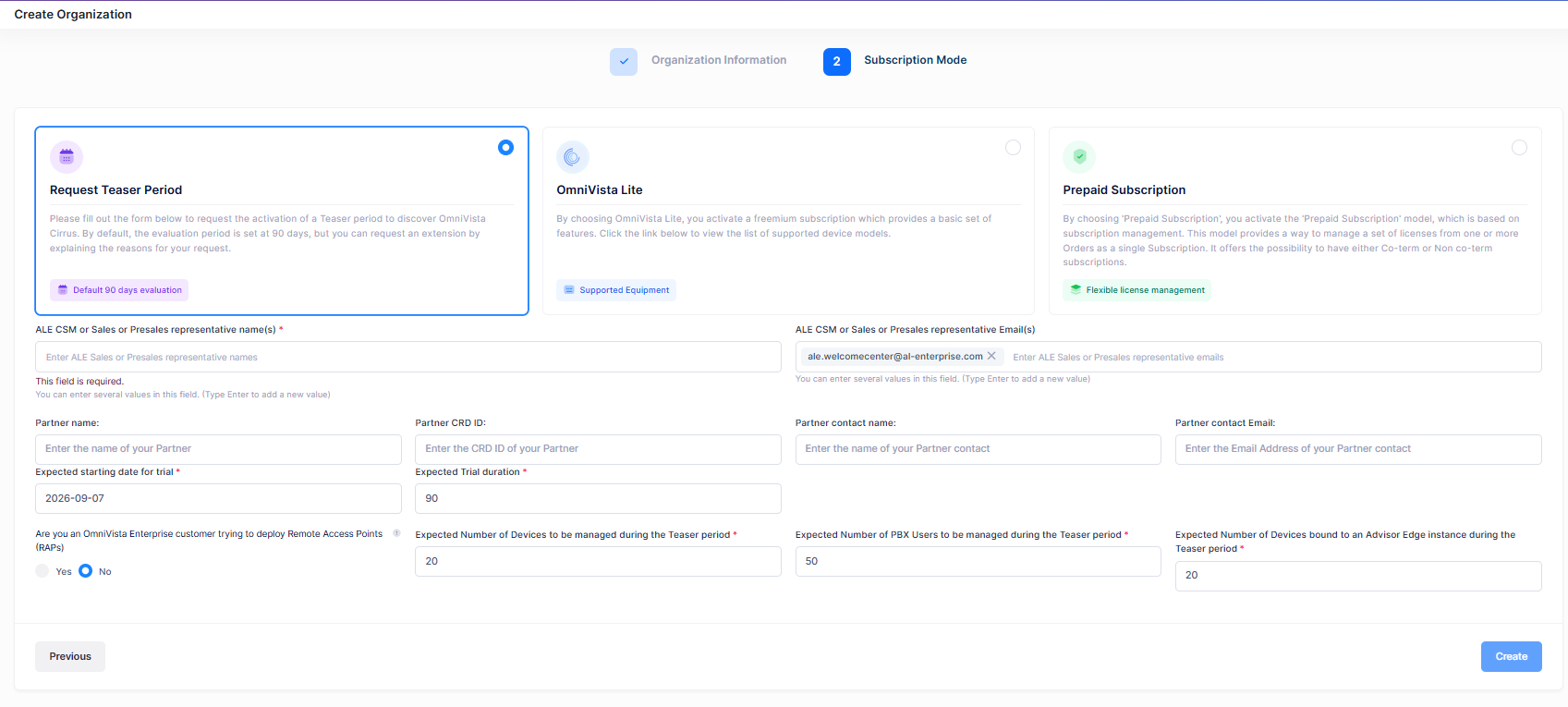Open the Subscription Mode step

(x=916, y=60)
